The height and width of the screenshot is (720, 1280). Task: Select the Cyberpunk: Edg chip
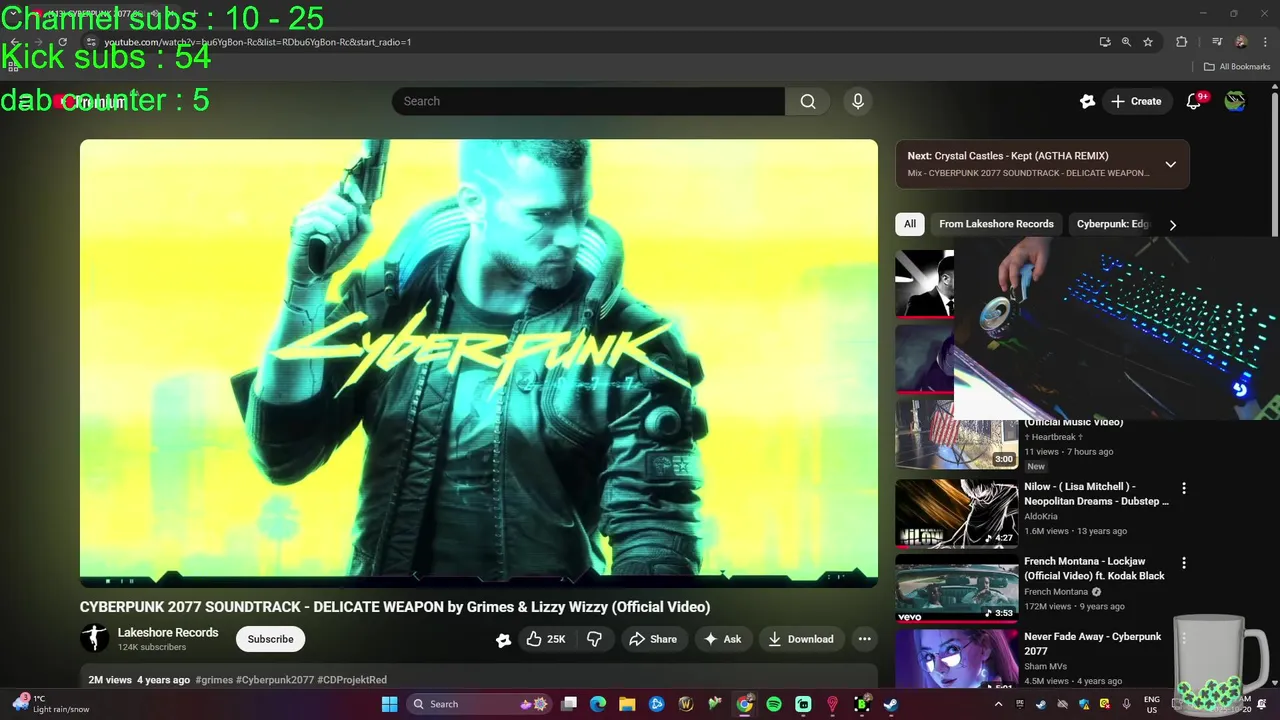point(1112,224)
